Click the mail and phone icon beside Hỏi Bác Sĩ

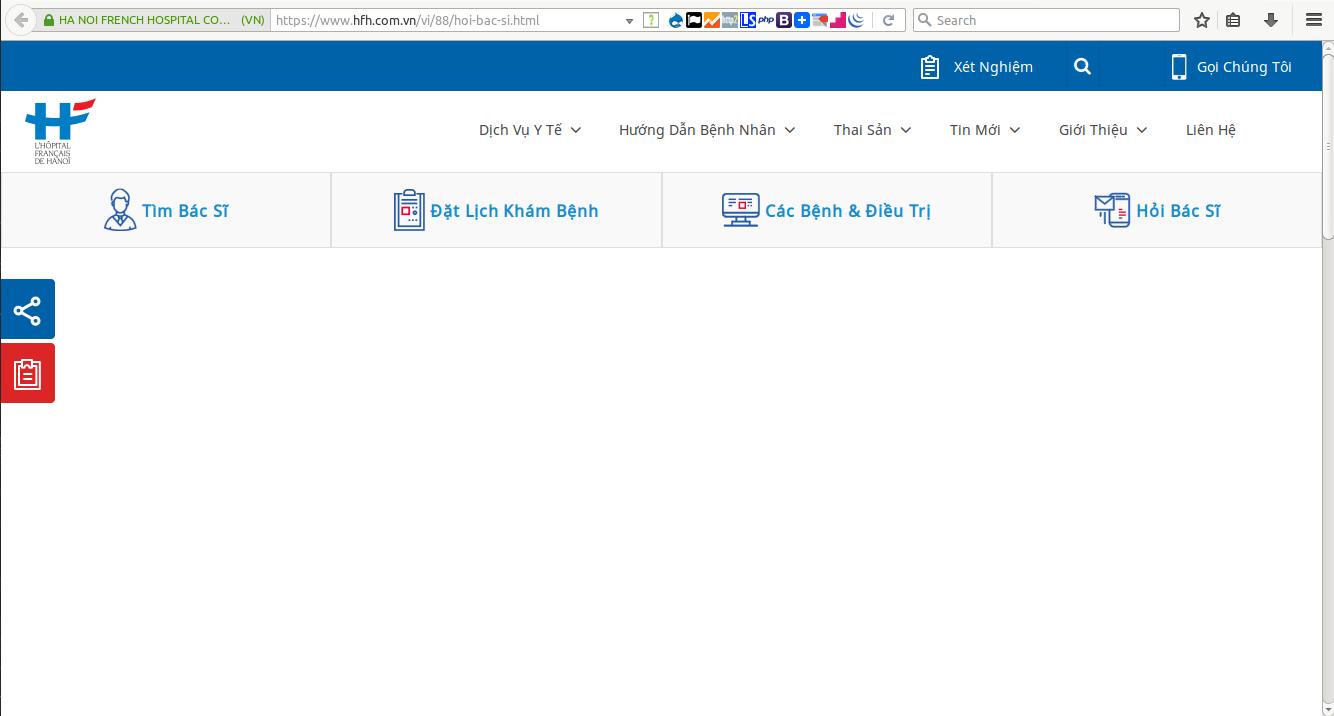pyautogui.click(x=1112, y=210)
